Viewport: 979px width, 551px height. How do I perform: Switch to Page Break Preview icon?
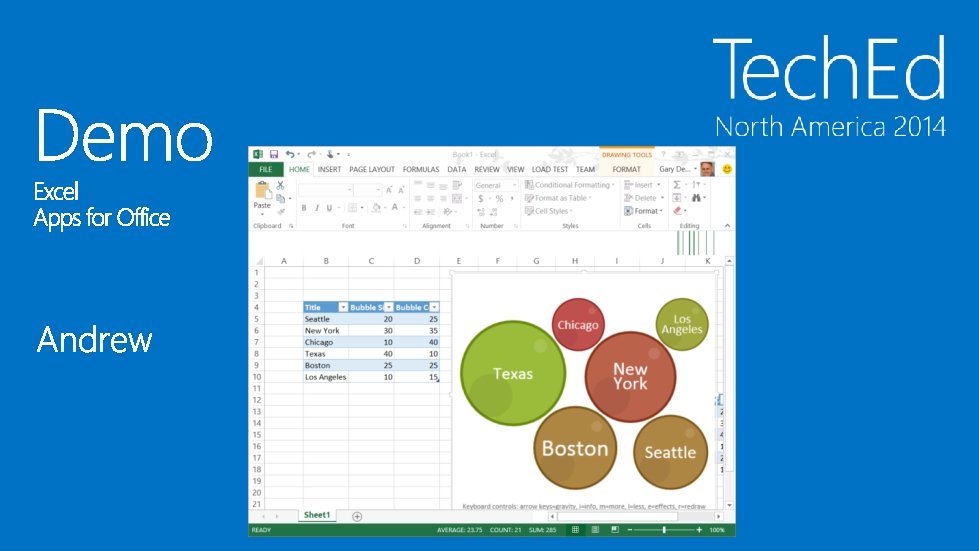point(615,530)
